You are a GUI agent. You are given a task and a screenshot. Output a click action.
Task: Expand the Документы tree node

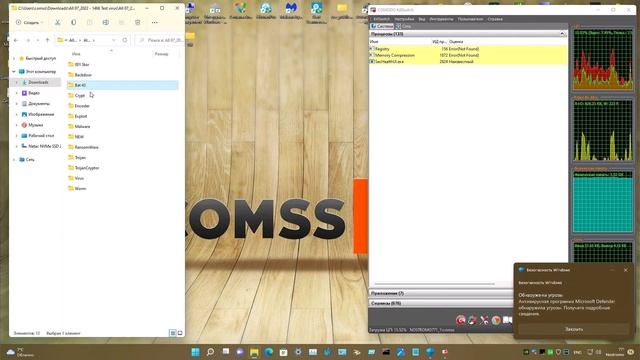click(17, 104)
